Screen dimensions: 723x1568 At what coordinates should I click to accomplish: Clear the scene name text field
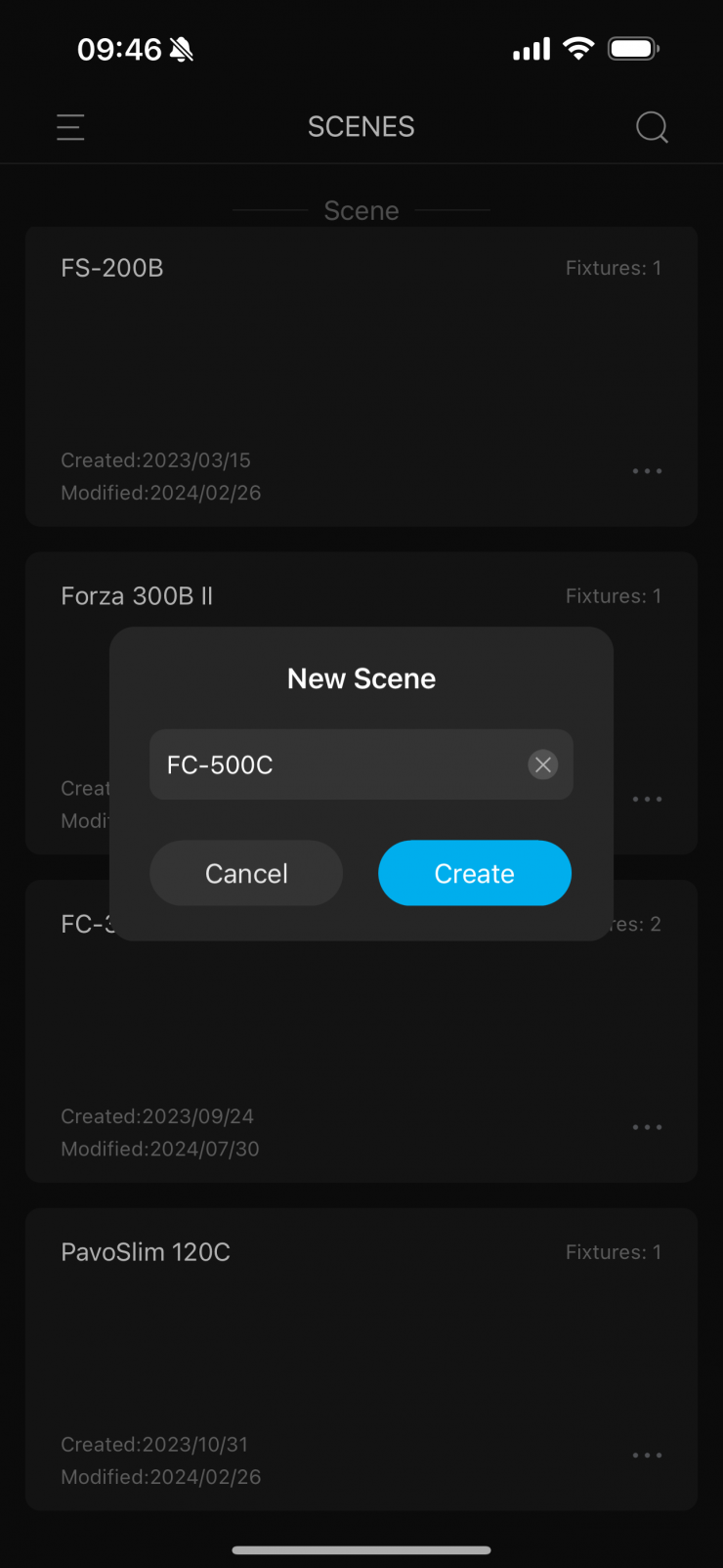[543, 764]
